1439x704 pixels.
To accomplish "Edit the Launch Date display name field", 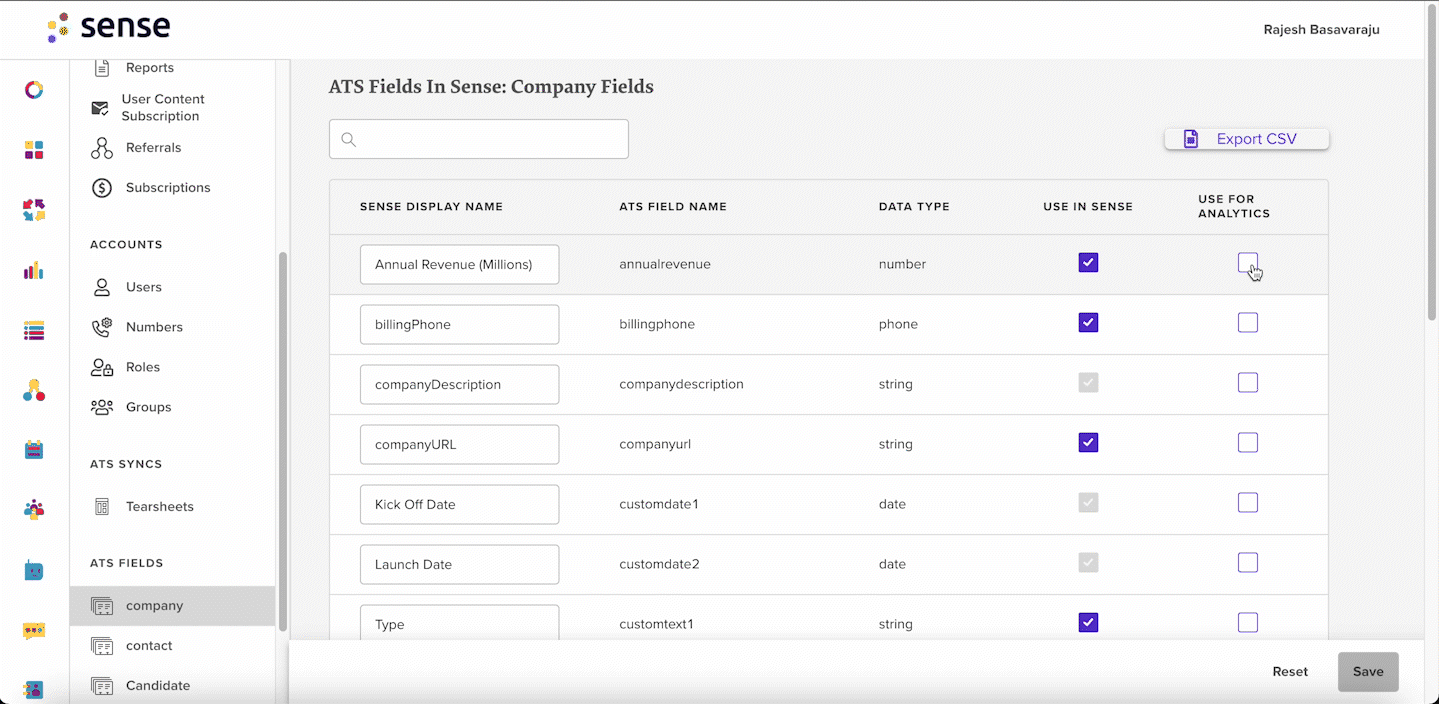I will (x=460, y=565).
